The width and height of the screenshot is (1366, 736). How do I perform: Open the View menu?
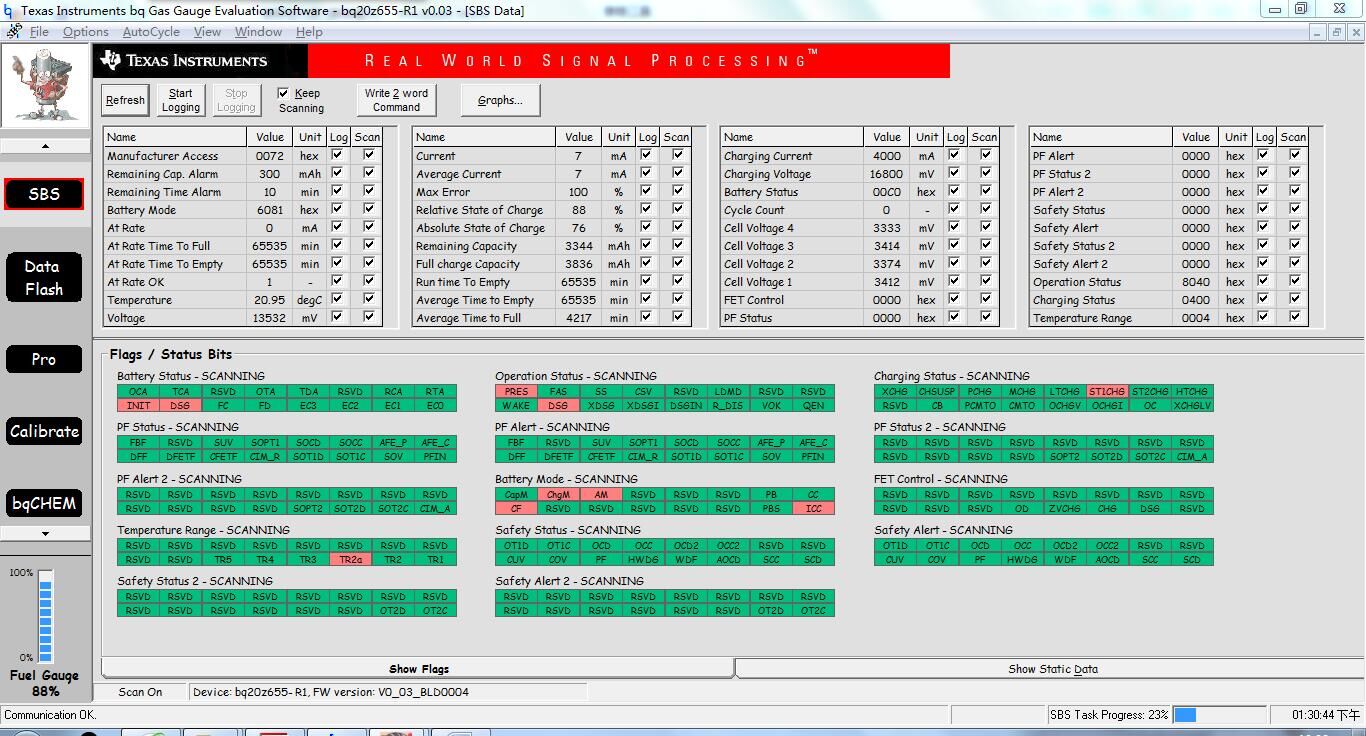coord(207,32)
